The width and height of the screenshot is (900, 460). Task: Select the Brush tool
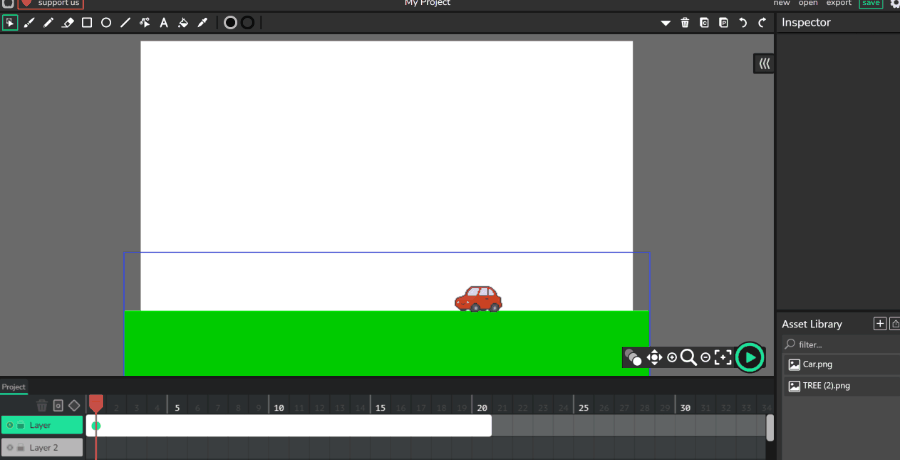[x=29, y=23]
